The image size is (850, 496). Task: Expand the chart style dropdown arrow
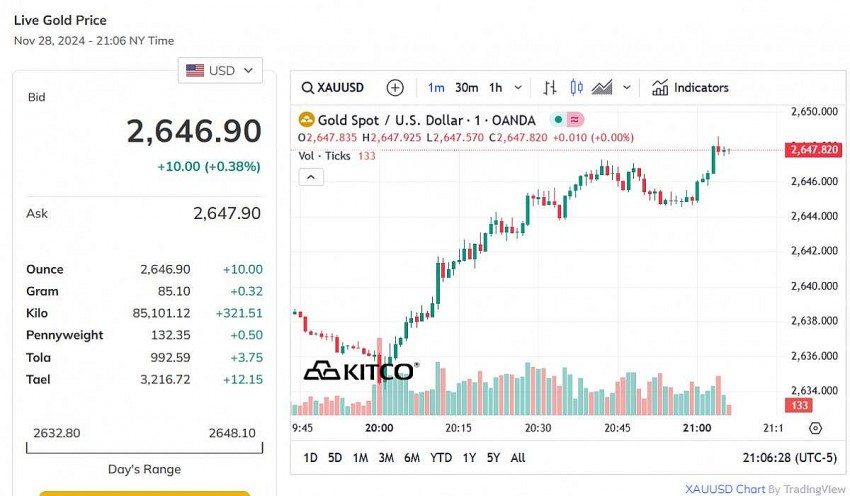(627, 88)
